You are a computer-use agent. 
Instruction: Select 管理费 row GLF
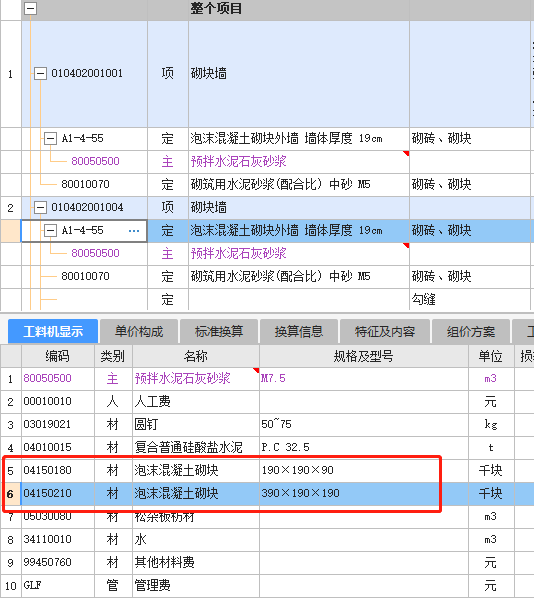[267, 586]
